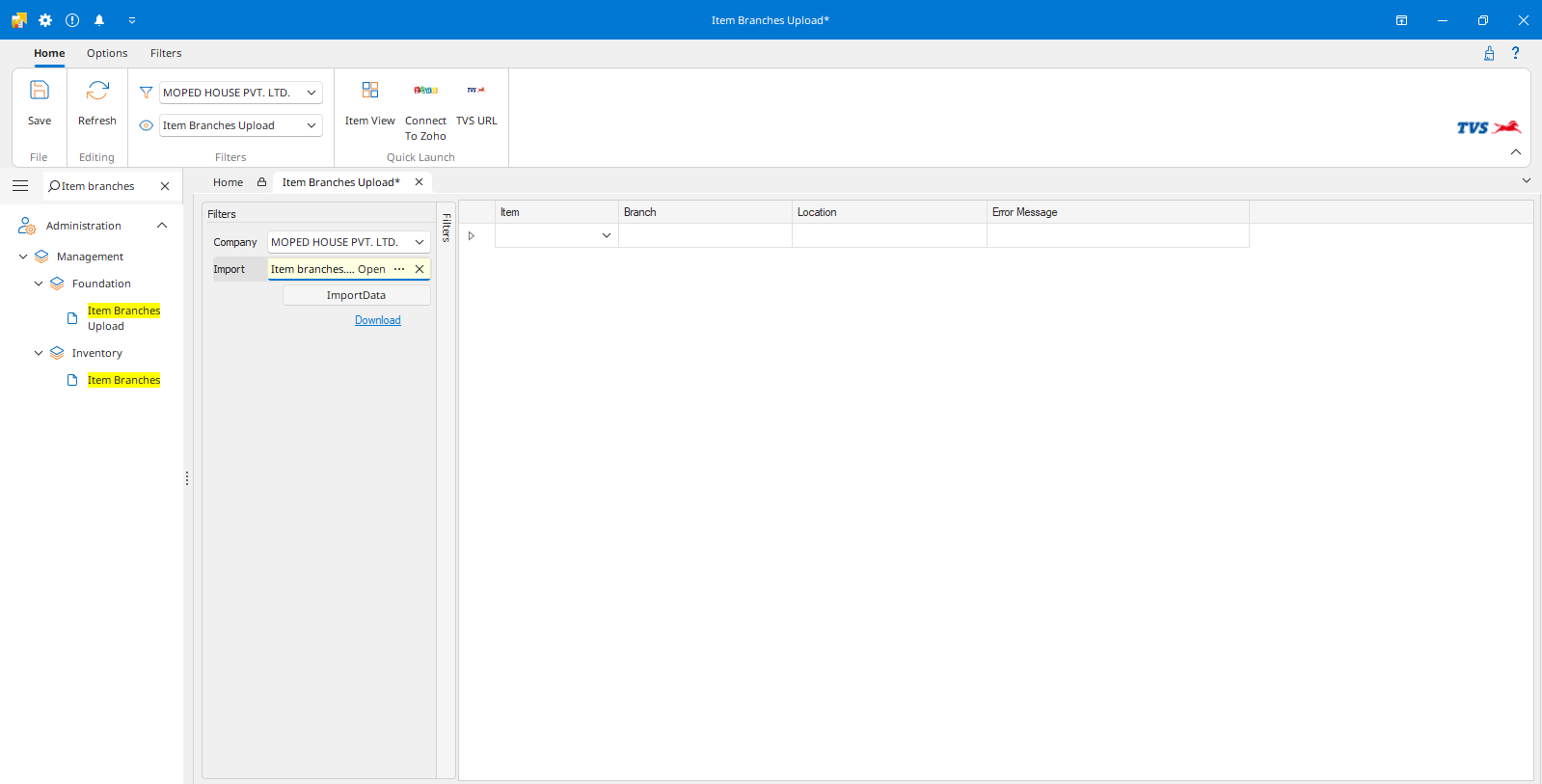Clear the Item branches search box
The image size is (1542, 784).
pos(165,186)
